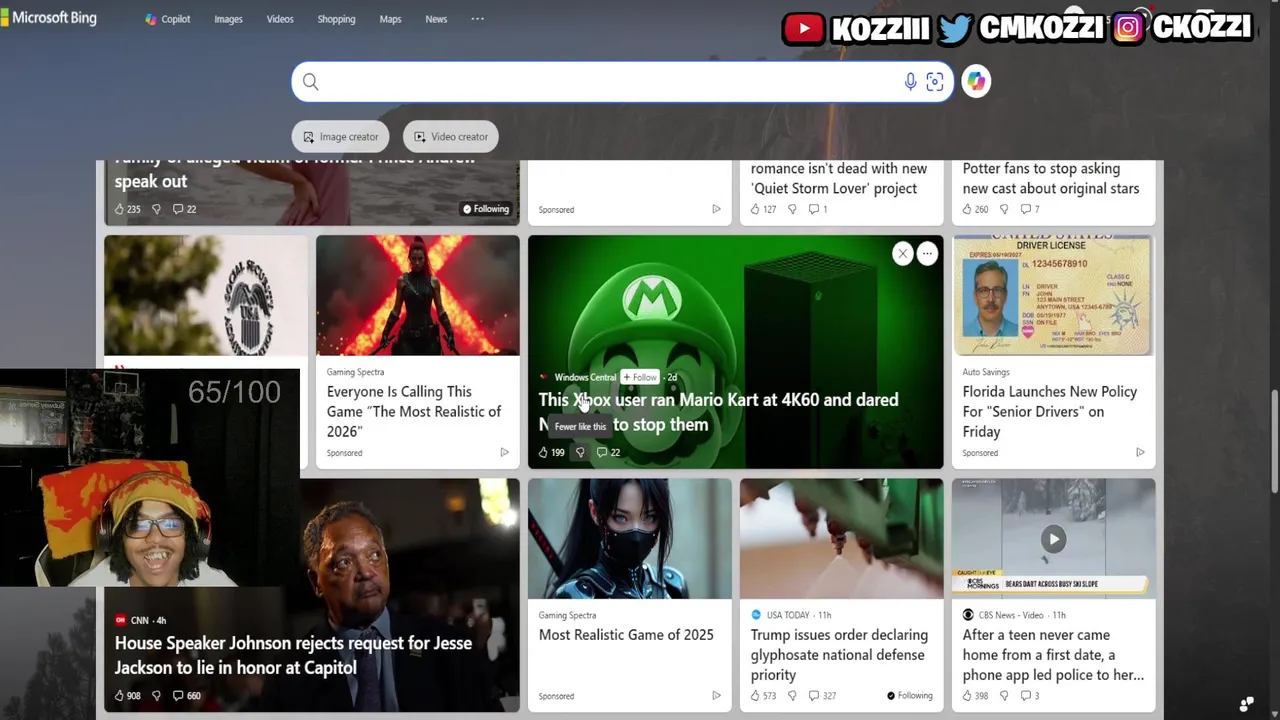Play the CBS News ski slope video
Viewport: 1280px width, 720px height.
[x=1054, y=540]
